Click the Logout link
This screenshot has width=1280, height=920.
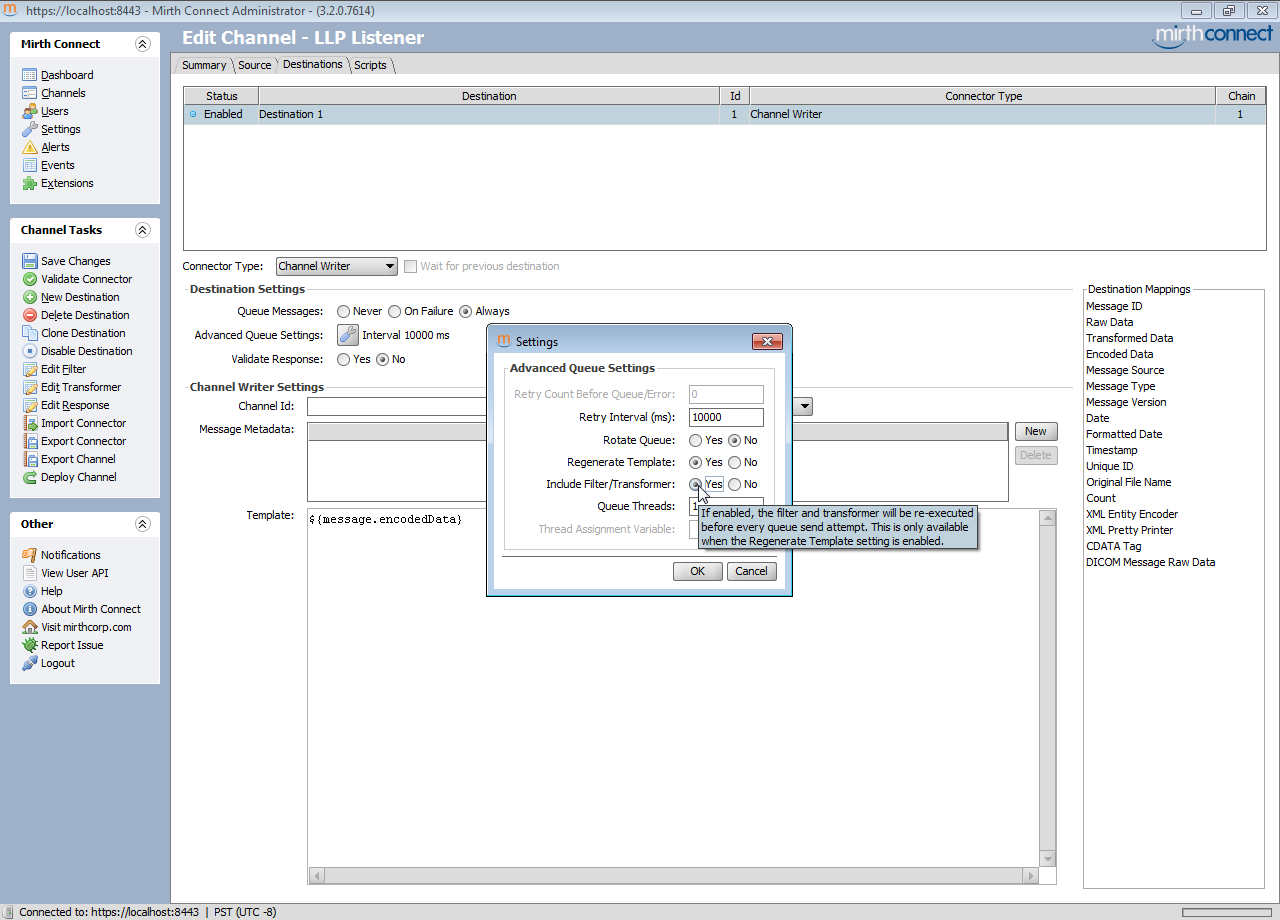point(58,663)
